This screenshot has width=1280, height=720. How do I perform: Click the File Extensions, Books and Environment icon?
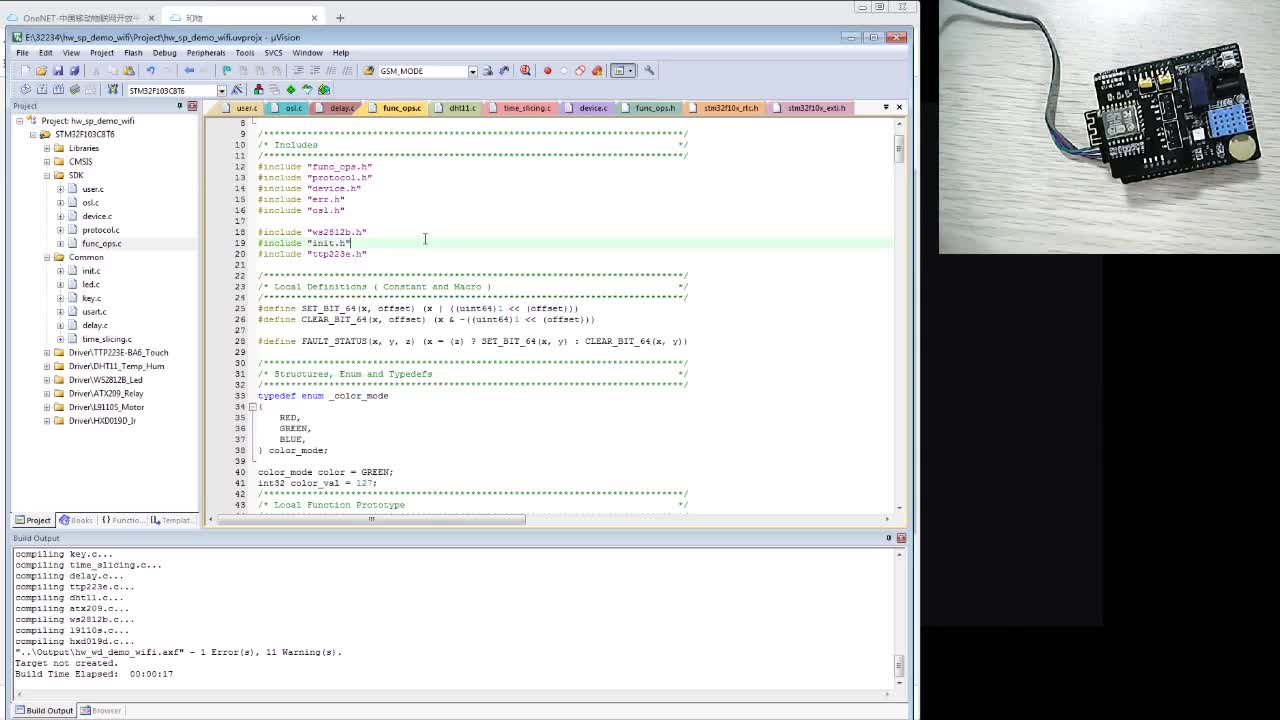point(258,90)
